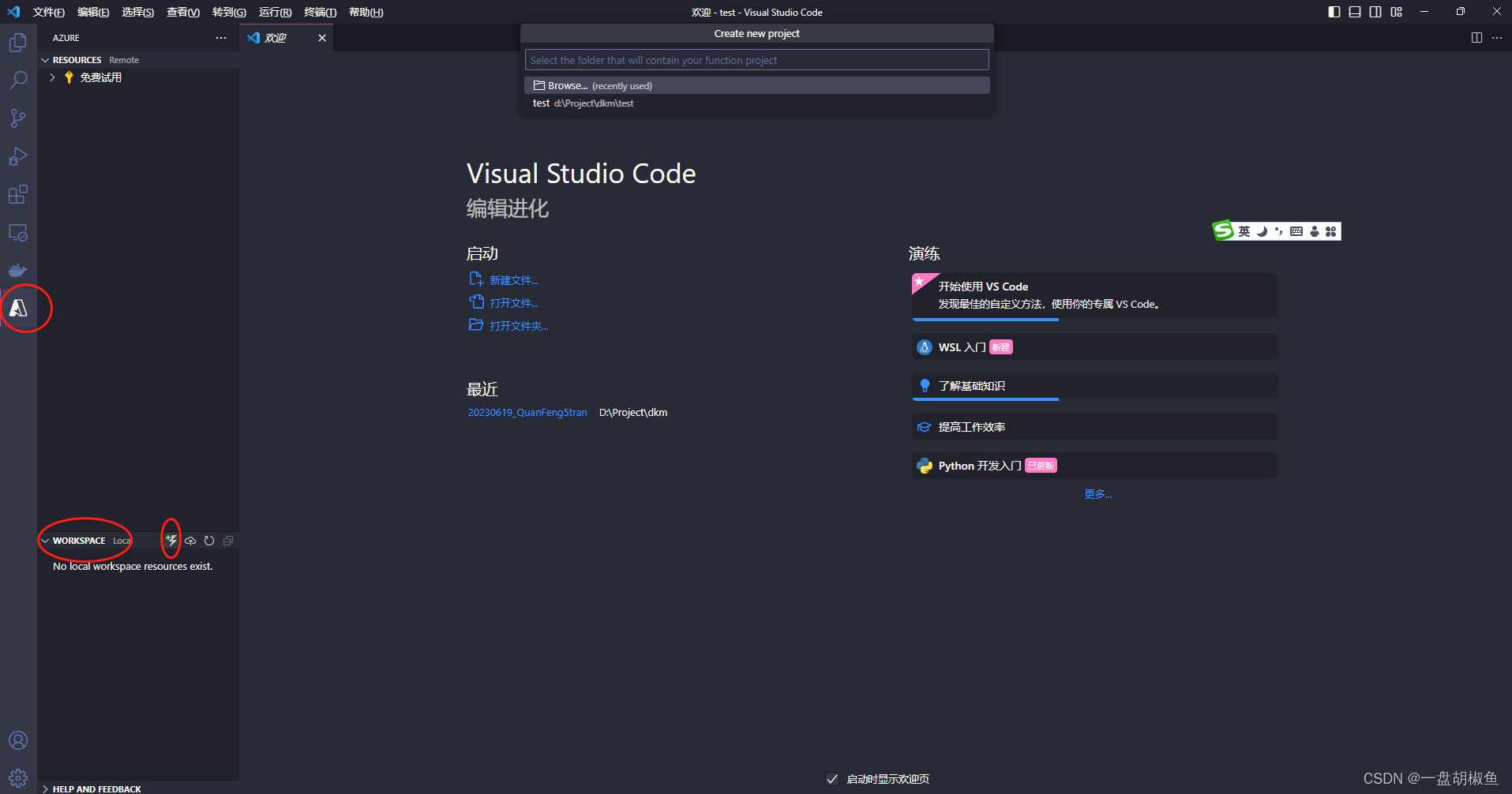Viewport: 1512px width, 794px height.
Task: Open the Run and Debug view
Action: (18, 156)
